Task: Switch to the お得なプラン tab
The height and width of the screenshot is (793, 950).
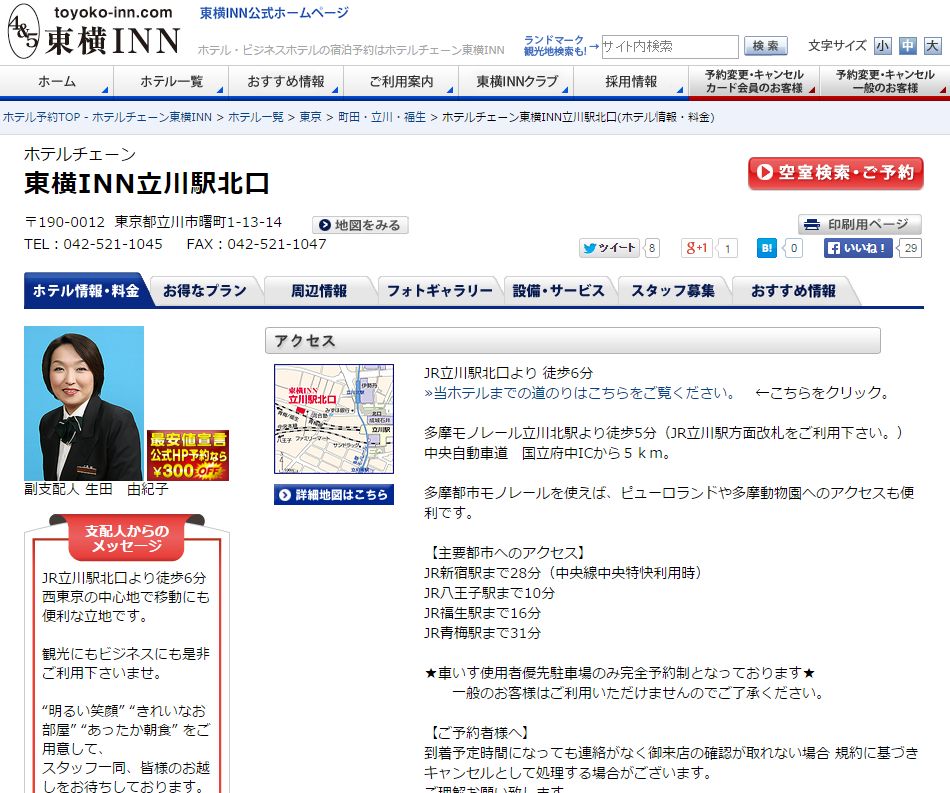Action: pos(205,291)
